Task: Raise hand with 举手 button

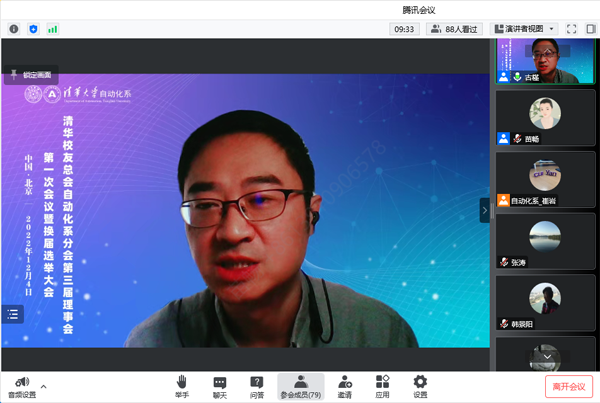Action: point(182,387)
